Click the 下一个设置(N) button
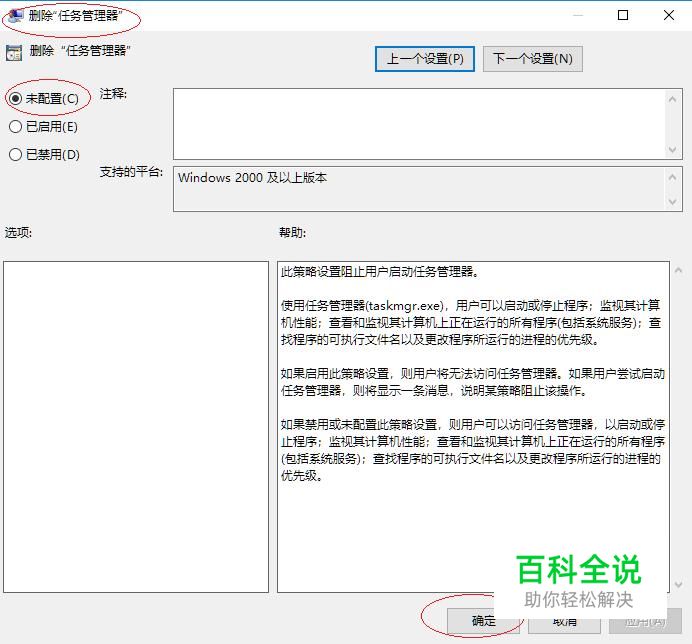Viewport: 692px width, 644px height. 533,59
